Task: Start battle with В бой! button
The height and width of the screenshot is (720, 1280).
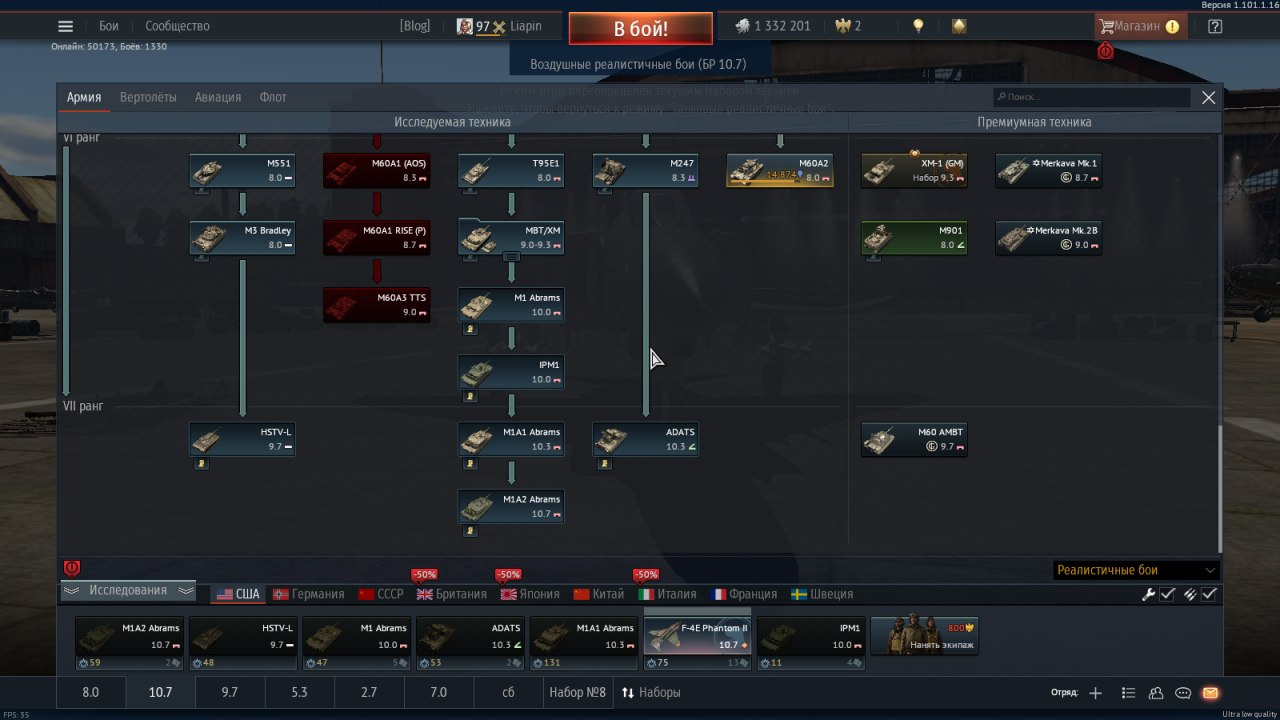Action: tap(641, 29)
